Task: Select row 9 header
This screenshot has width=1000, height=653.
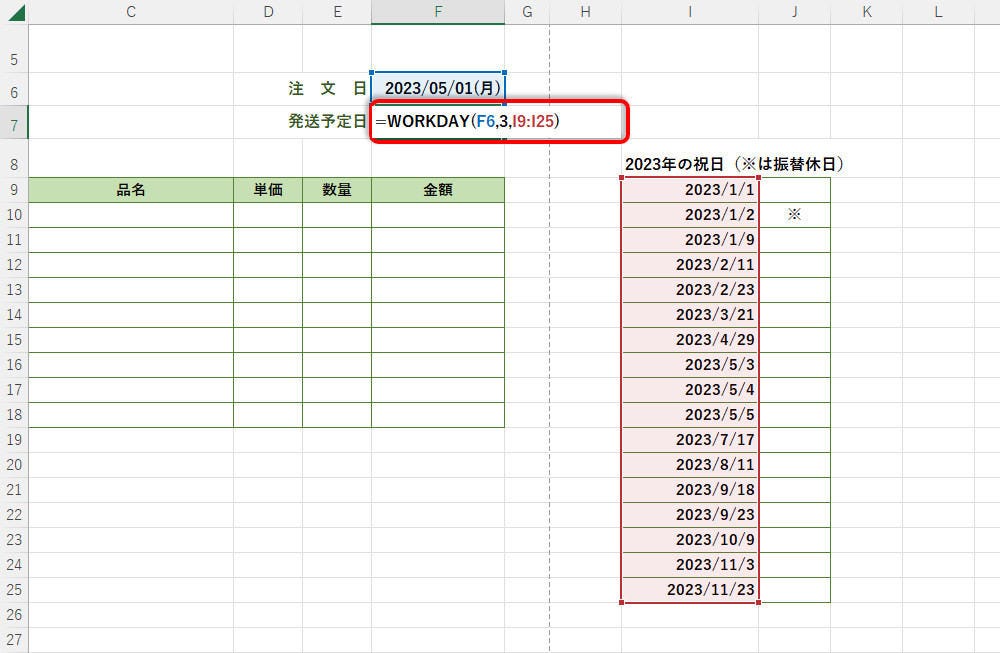Action: pyautogui.click(x=14, y=190)
